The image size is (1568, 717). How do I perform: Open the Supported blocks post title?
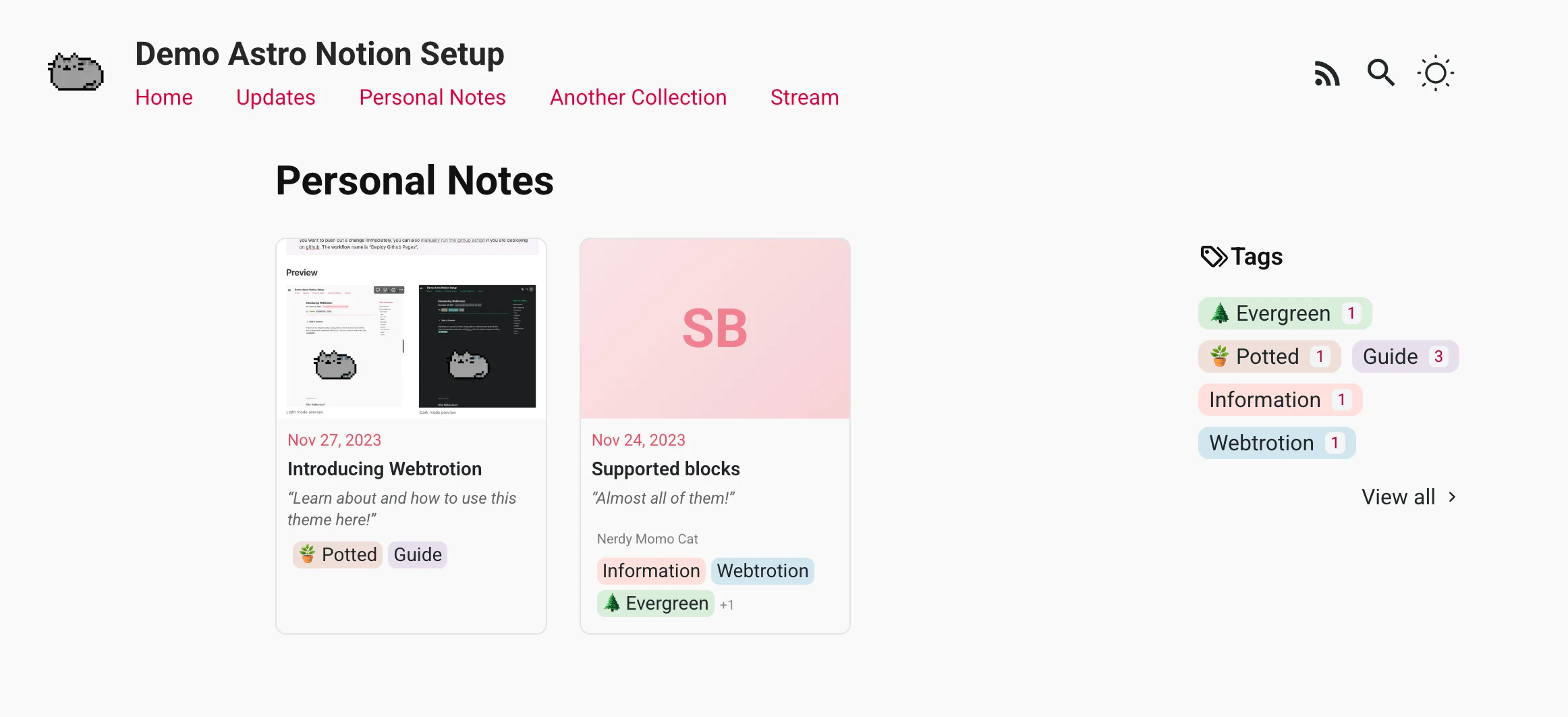click(665, 469)
